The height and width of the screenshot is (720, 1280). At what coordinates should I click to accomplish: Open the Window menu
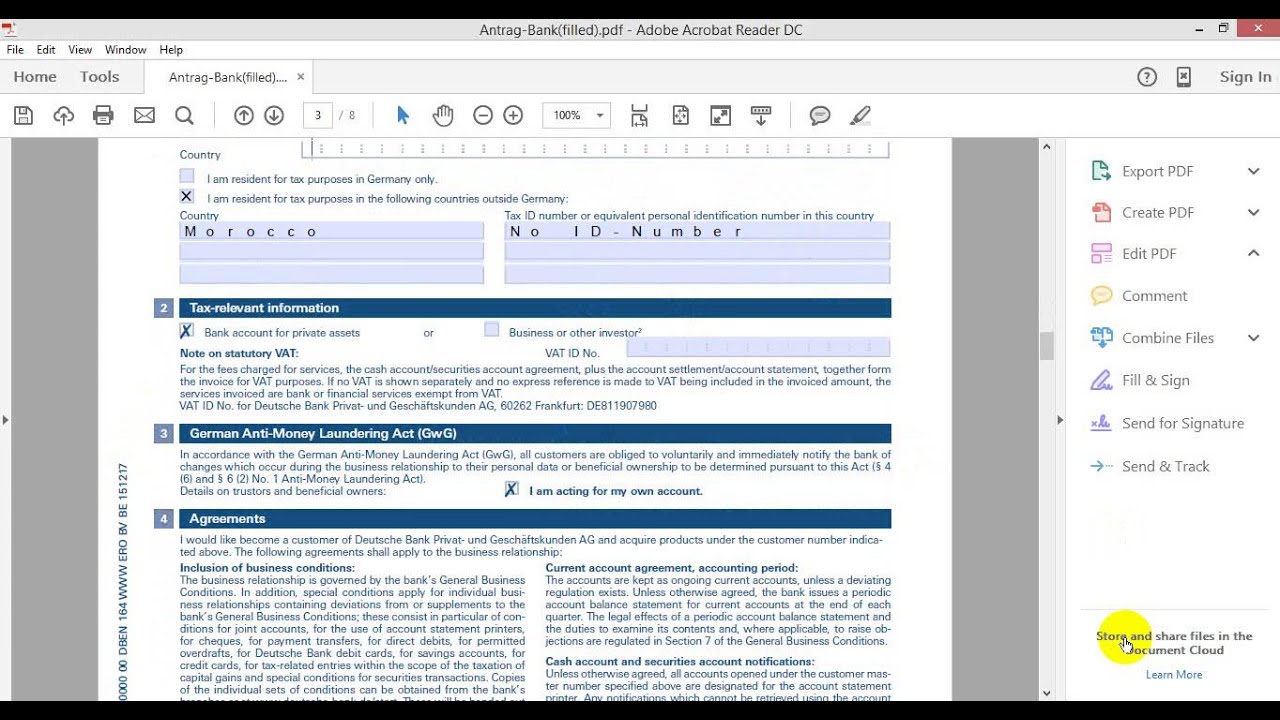tap(125, 50)
